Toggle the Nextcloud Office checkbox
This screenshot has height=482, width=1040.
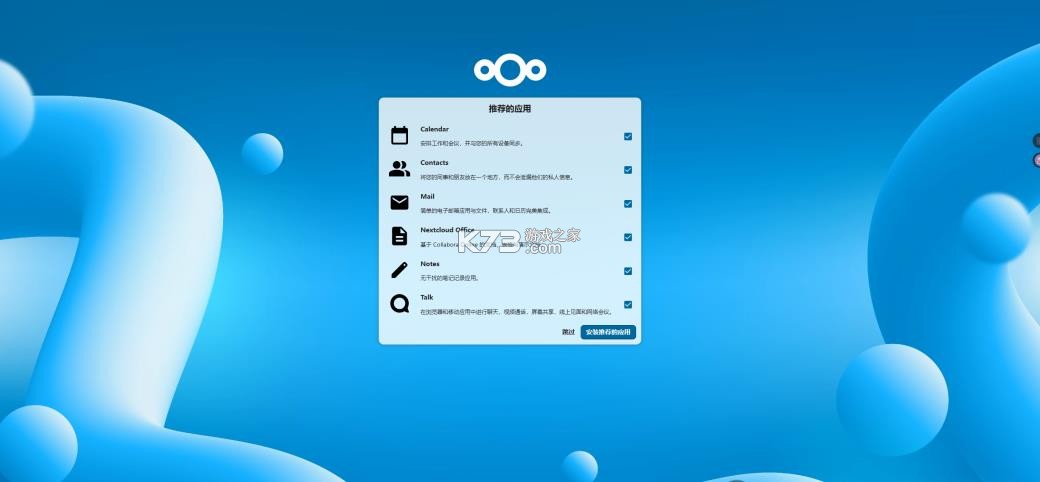point(627,237)
